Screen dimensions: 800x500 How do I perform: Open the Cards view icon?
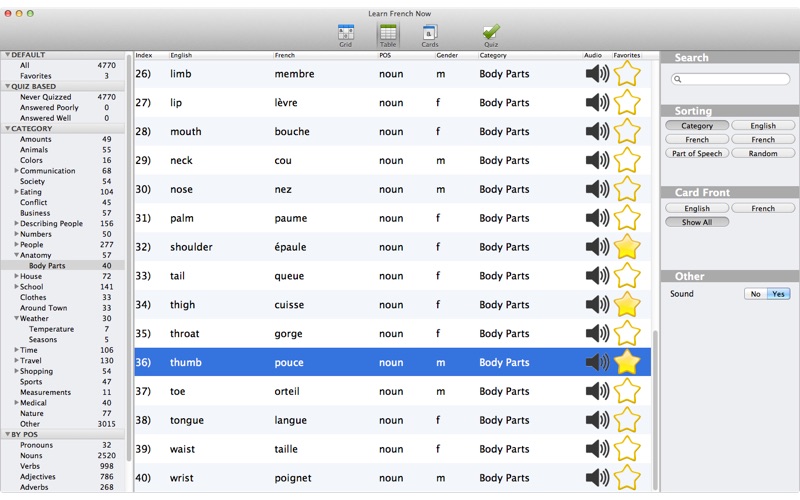click(430, 33)
